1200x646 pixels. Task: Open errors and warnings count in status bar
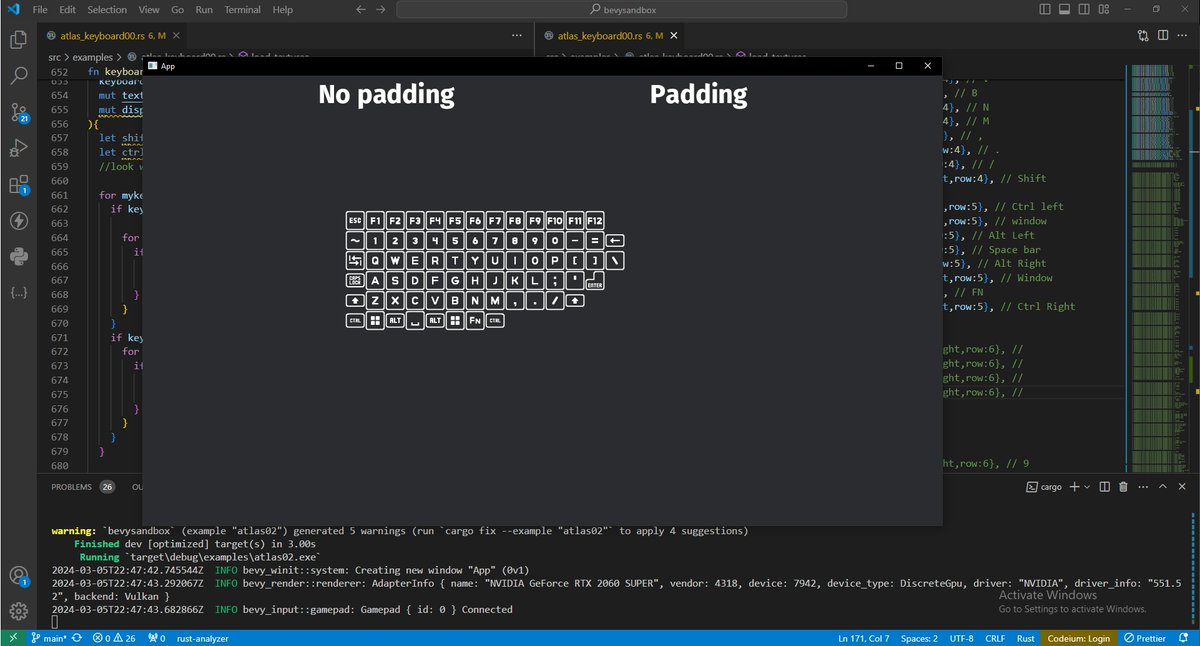(x=116, y=638)
